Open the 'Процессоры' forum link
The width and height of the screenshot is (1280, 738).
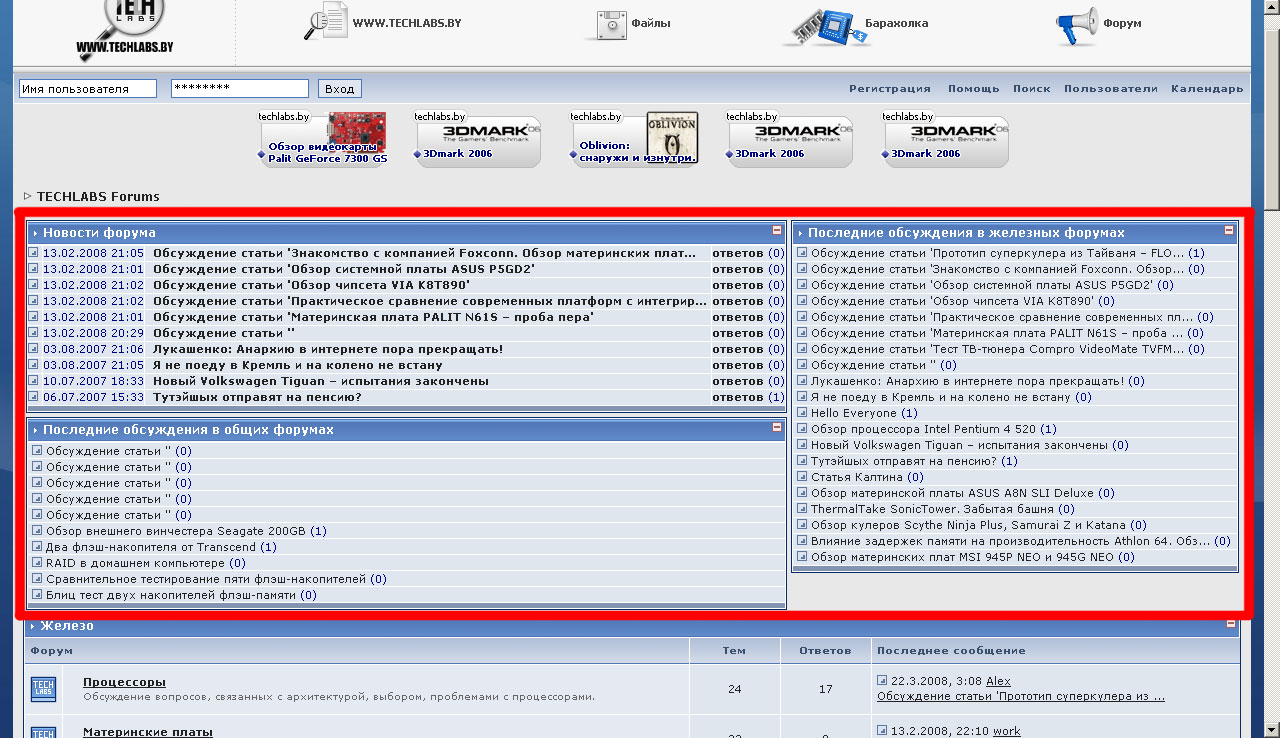click(124, 682)
